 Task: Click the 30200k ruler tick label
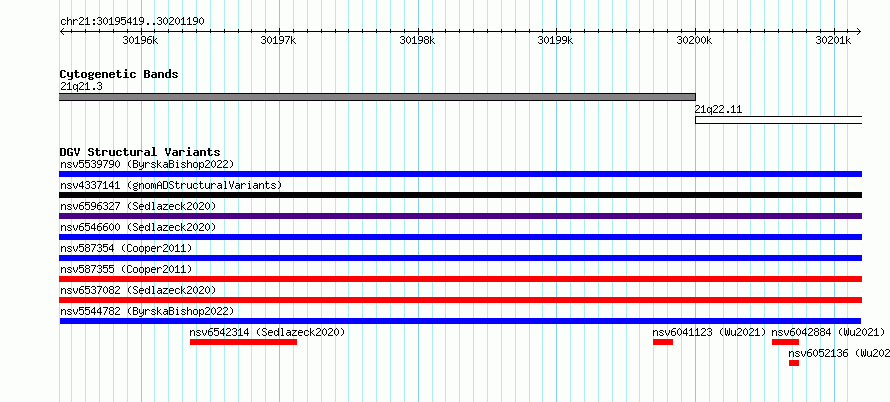coord(695,40)
